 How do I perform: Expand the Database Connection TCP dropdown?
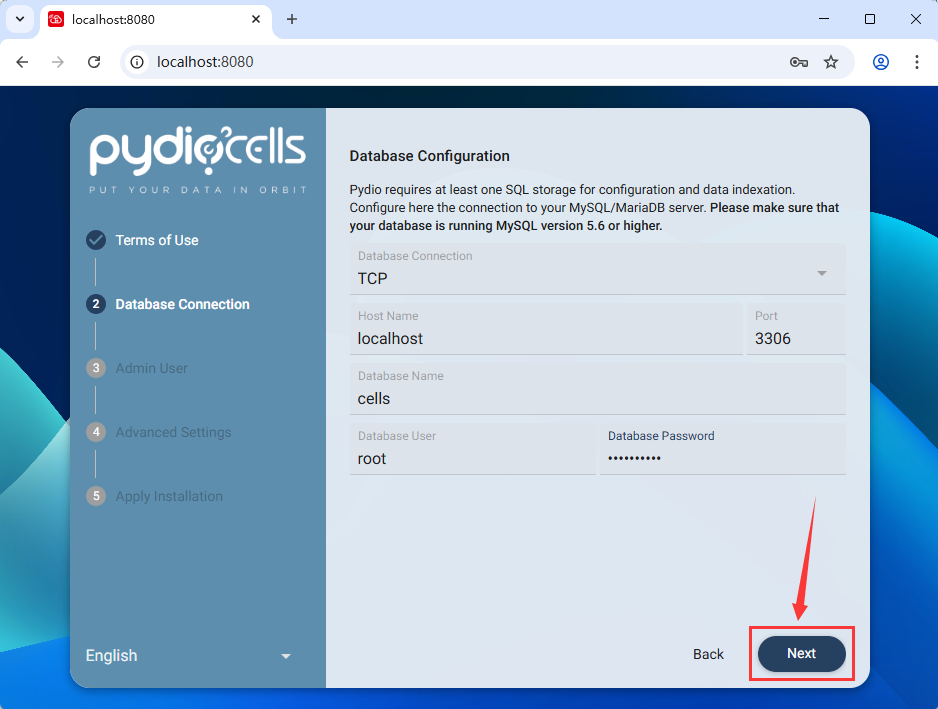click(x=598, y=269)
